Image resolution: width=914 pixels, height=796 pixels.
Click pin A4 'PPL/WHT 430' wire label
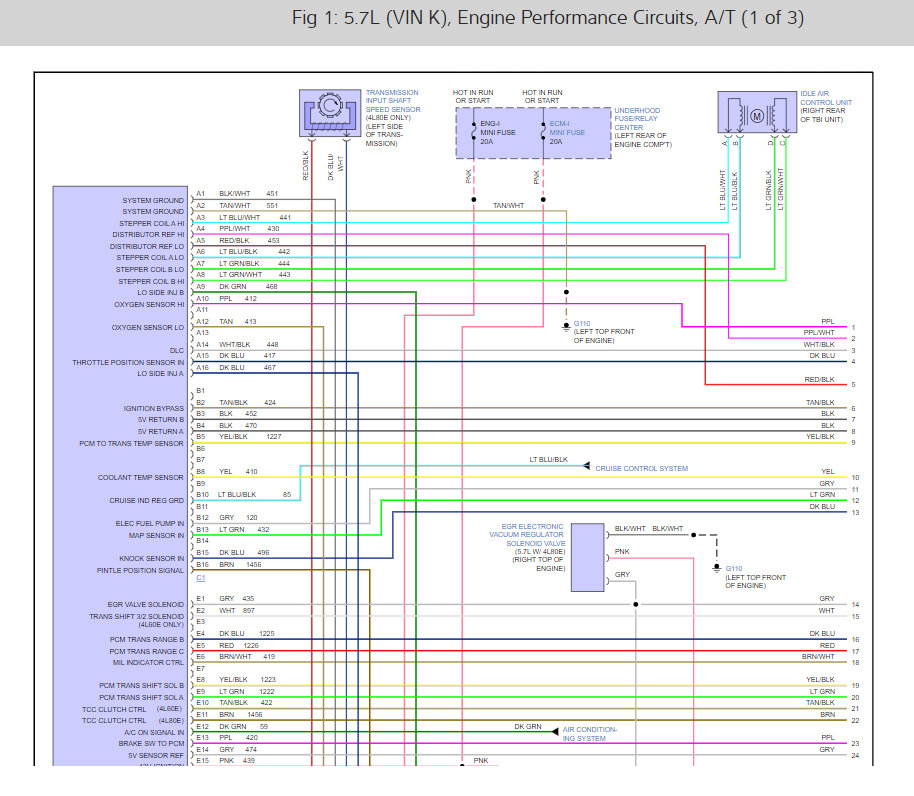coord(249,229)
